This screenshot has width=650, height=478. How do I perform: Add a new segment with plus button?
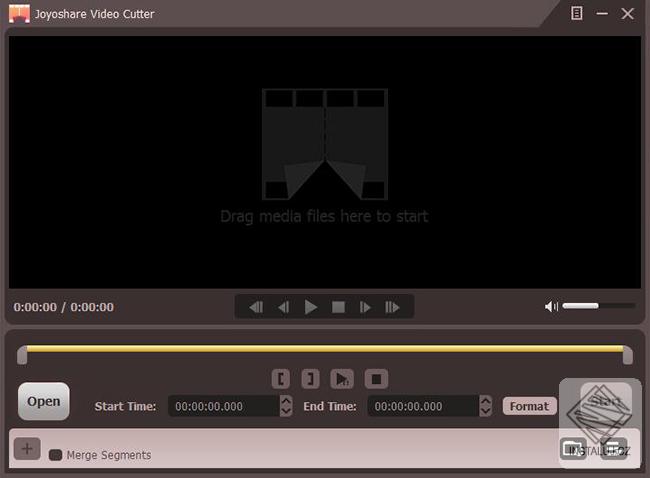coord(27,449)
